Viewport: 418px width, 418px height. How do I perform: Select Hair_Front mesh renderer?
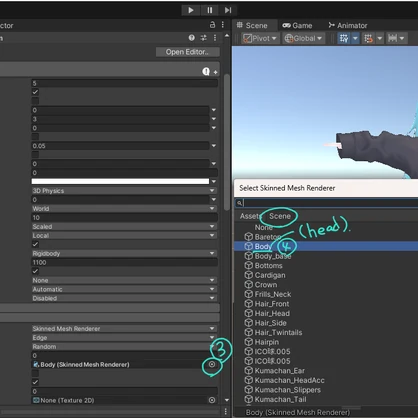click(326, 304)
